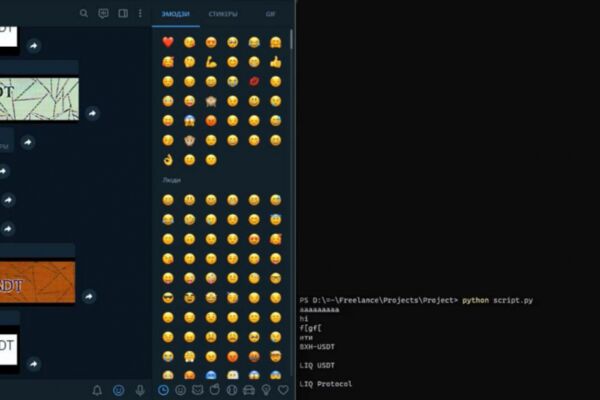Click the BXH-USDT line in the terminal
Viewport: 600px width, 400px height.
click(x=317, y=347)
